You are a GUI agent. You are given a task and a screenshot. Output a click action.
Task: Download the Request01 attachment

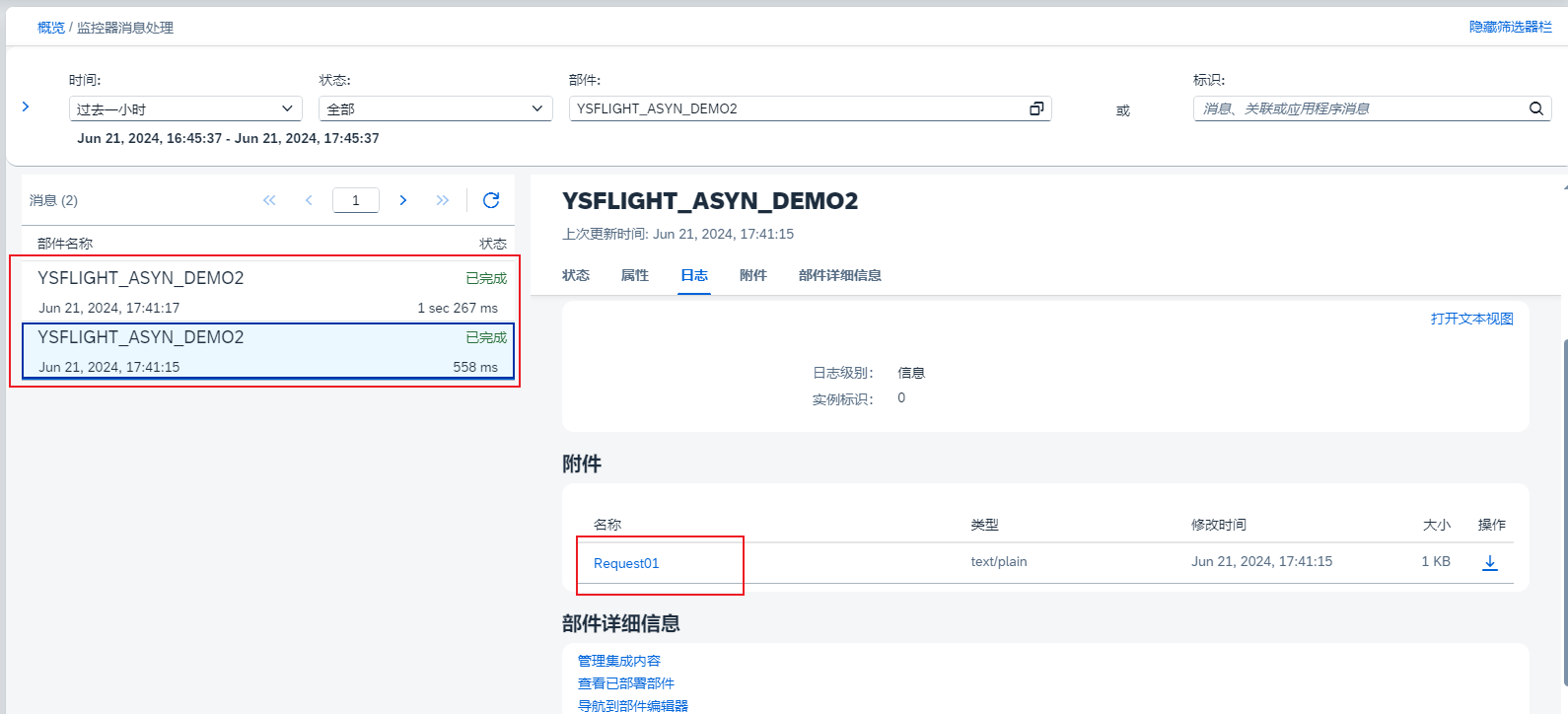point(1490,562)
